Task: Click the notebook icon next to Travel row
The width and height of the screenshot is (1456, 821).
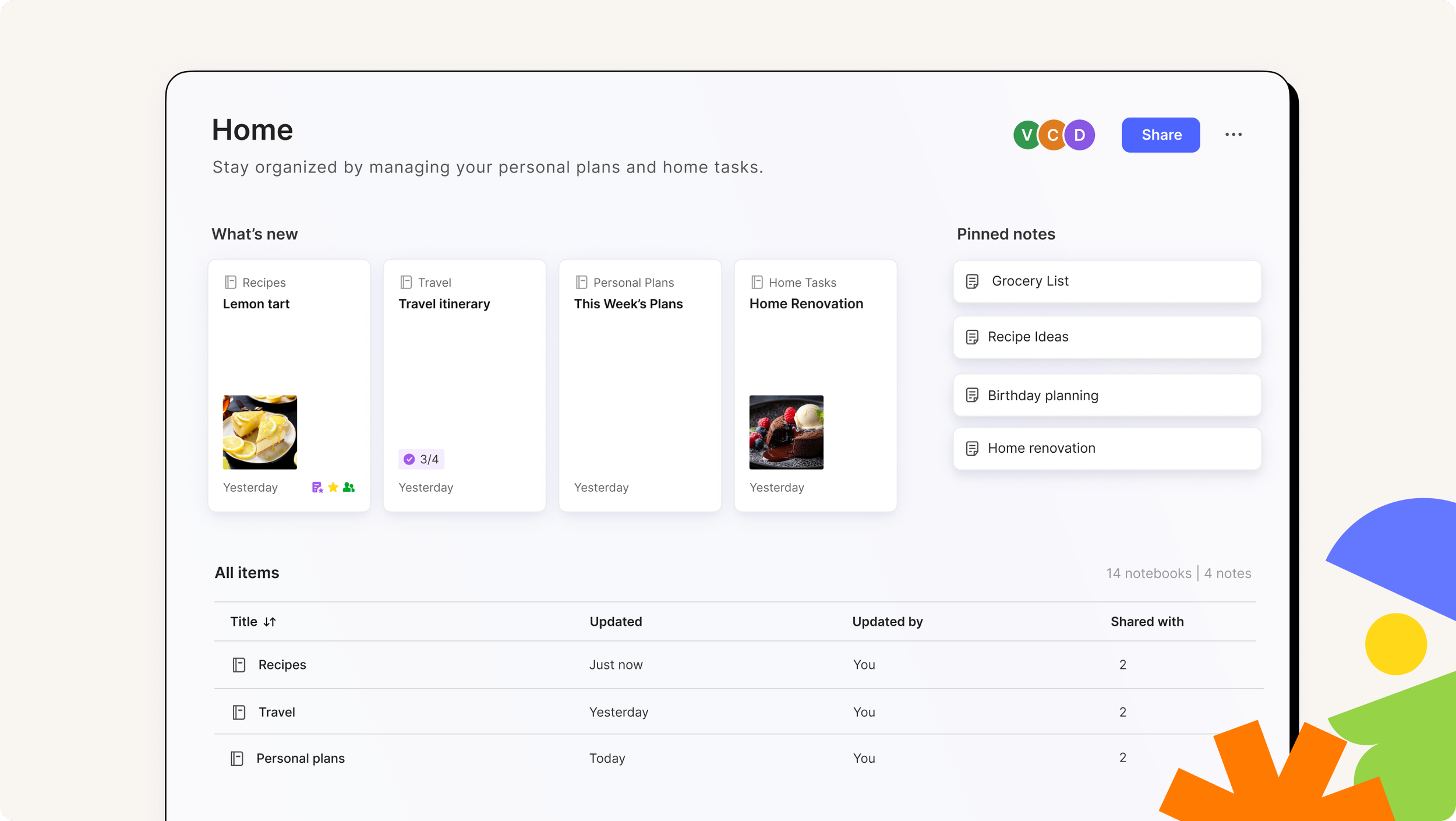Action: click(239, 712)
